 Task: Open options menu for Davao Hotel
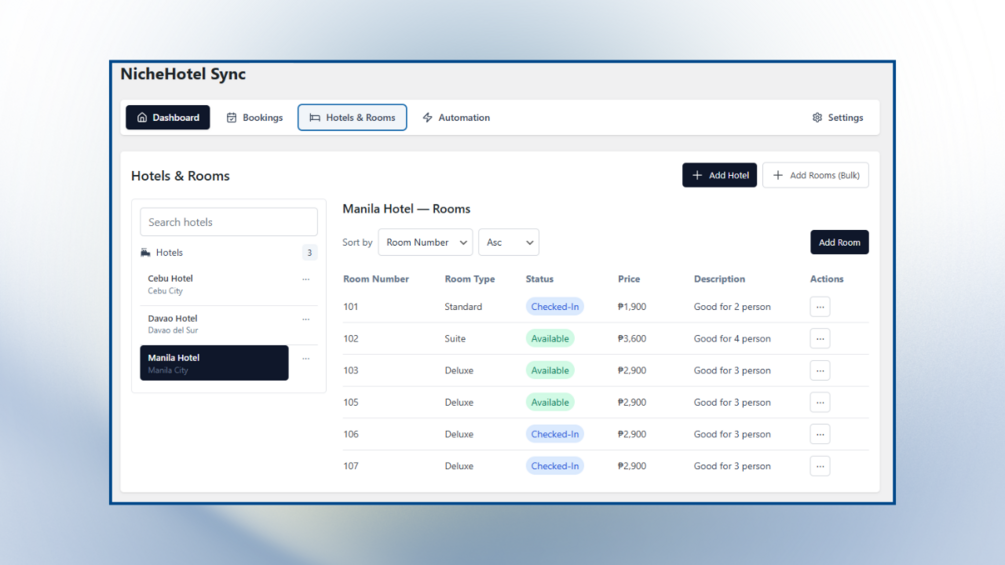306,319
